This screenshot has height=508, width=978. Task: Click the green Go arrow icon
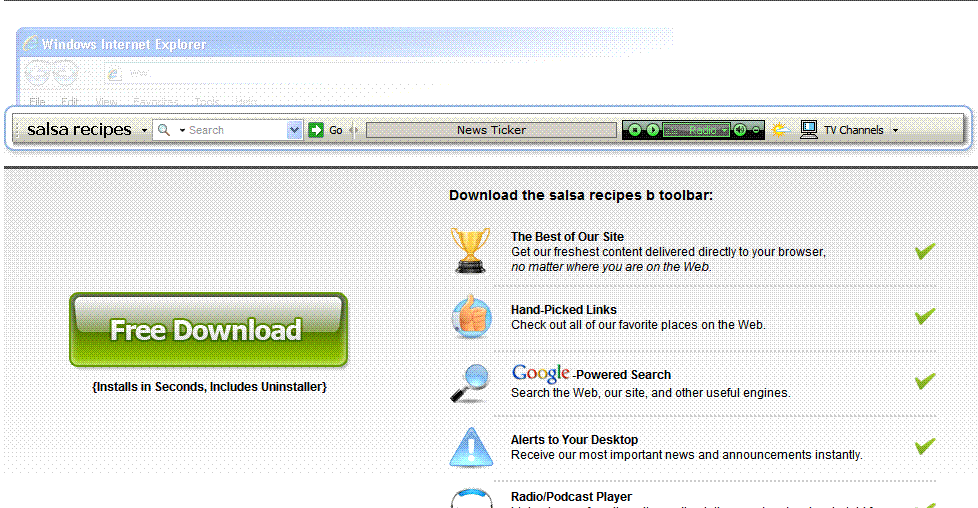pos(316,130)
